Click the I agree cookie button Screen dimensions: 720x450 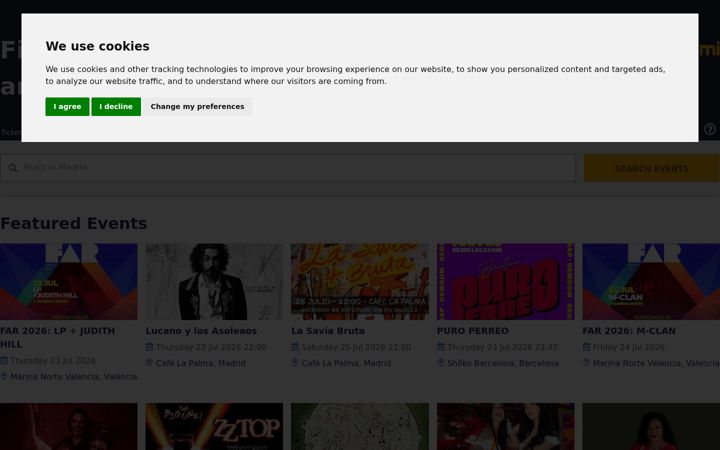pos(67,107)
